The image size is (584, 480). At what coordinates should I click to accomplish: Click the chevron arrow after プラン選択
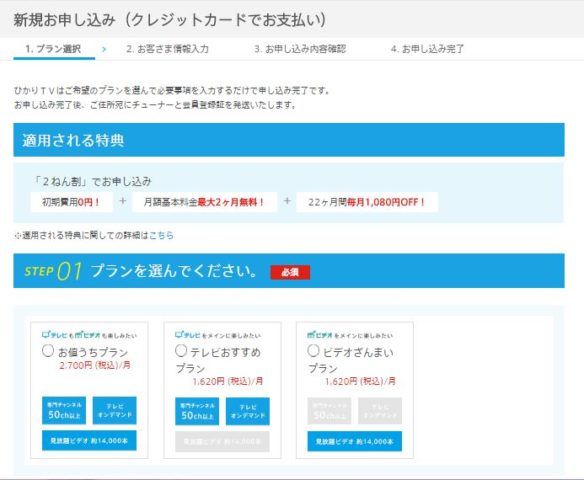[x=104, y=49]
